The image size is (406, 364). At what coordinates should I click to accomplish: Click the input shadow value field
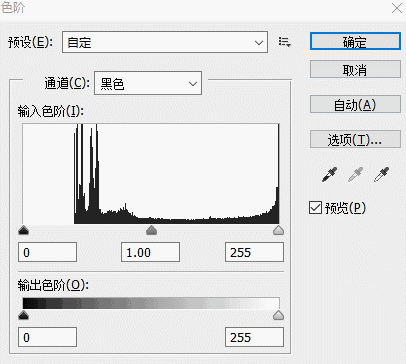[47, 252]
